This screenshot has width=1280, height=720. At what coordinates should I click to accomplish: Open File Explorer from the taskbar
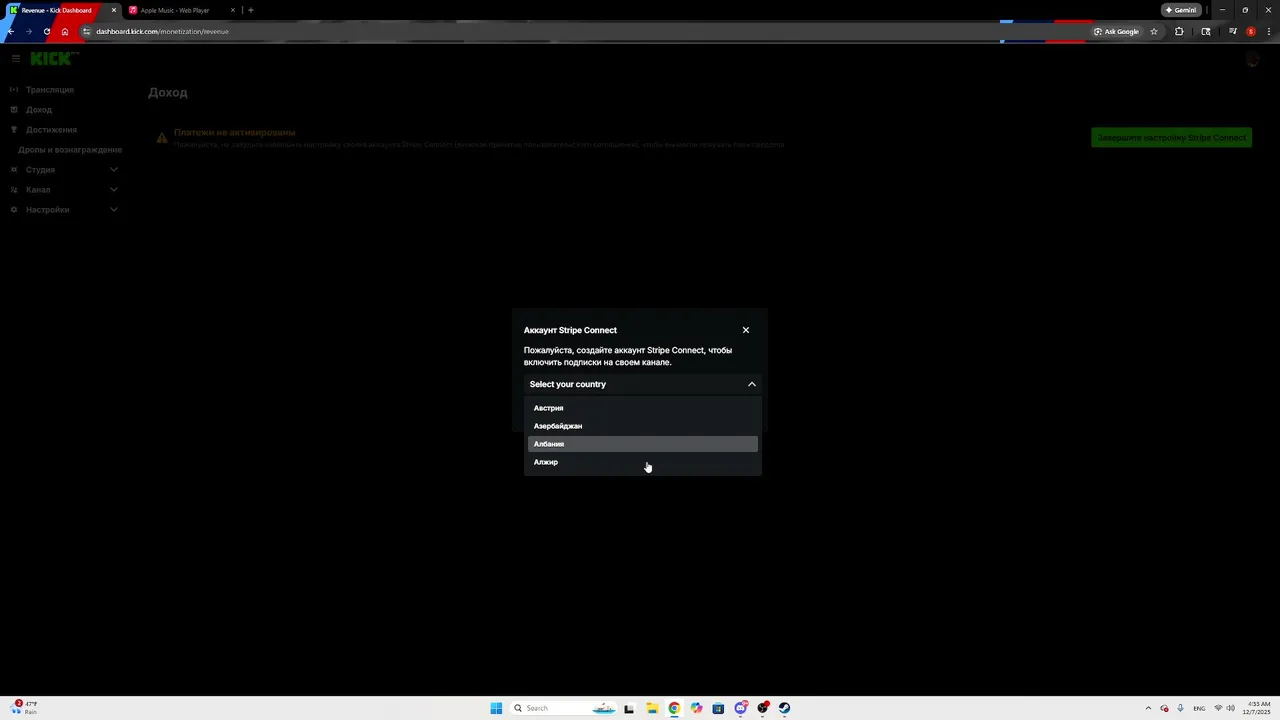click(x=652, y=708)
